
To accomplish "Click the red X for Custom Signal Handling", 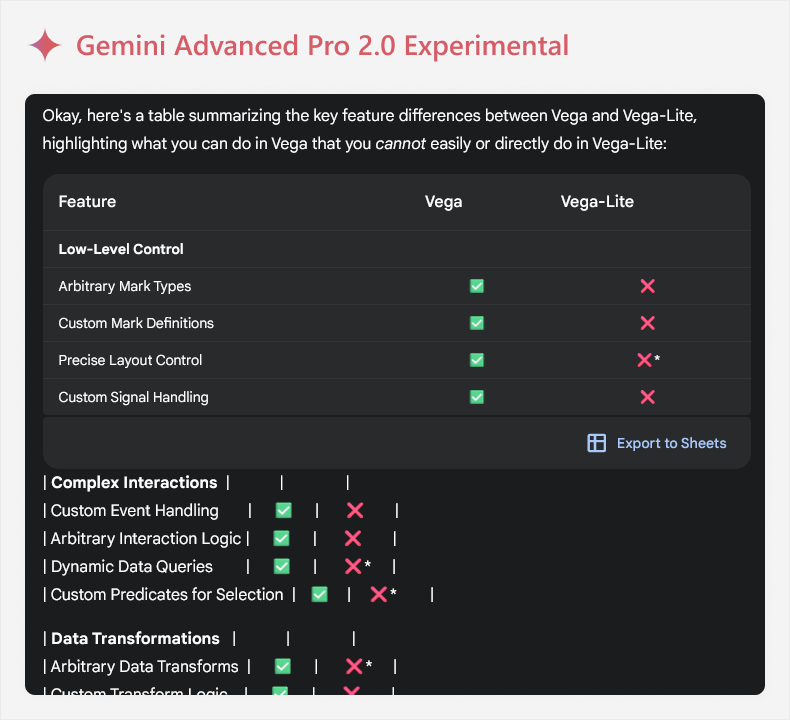I will click(x=647, y=397).
